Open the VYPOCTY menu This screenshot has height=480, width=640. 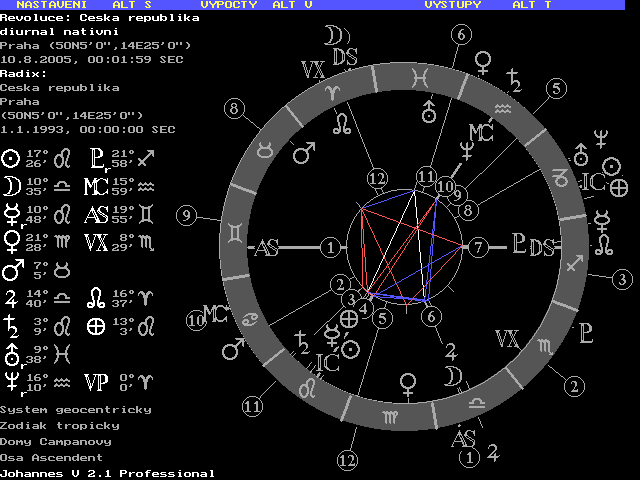coord(227,5)
